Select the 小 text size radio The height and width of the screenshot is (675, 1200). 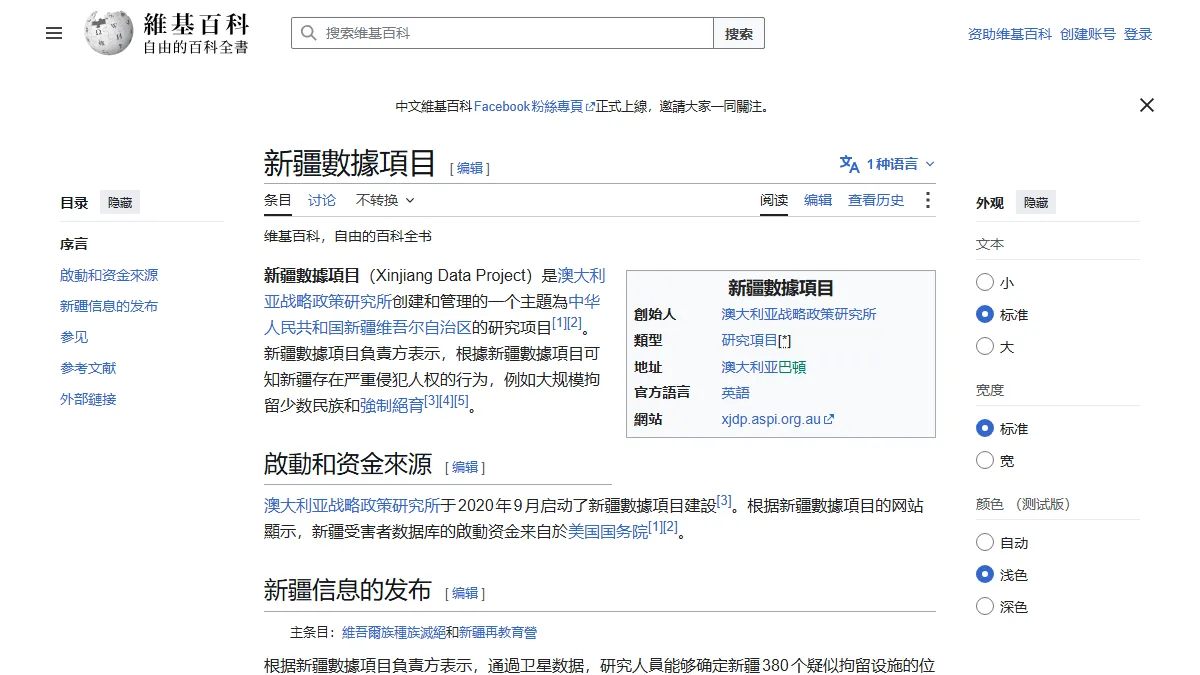[985, 283]
